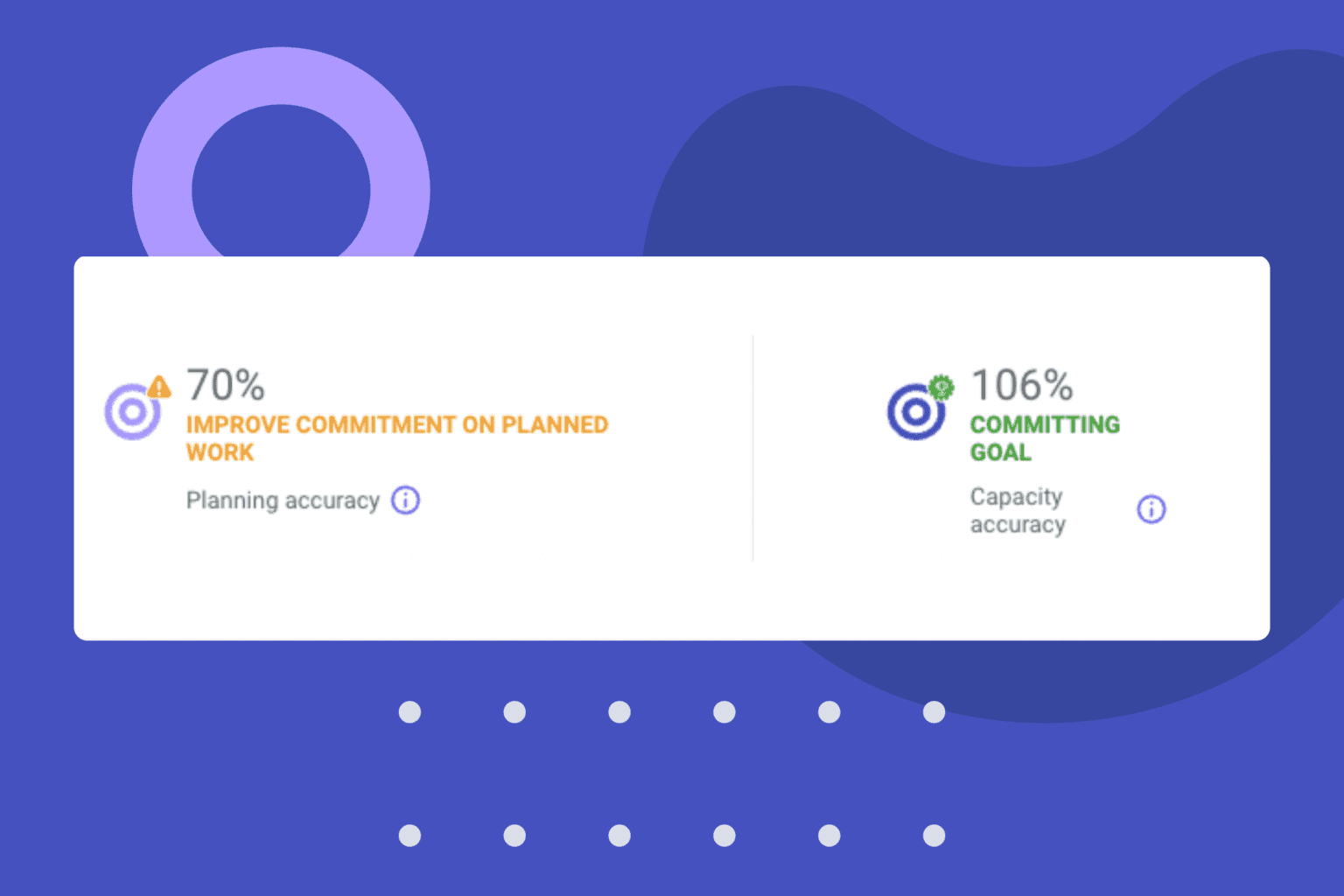Click the bullseye center of the purple target icon
The height and width of the screenshot is (896, 1344).
(x=133, y=411)
